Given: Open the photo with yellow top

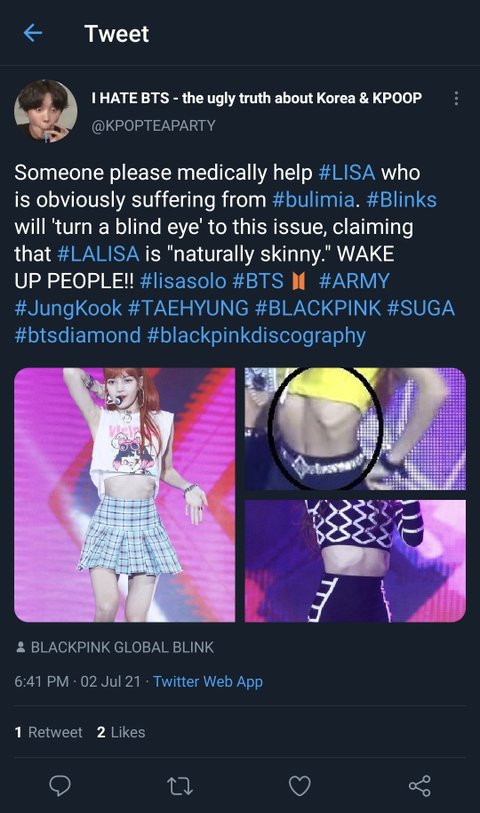Looking at the screenshot, I should 355,429.
